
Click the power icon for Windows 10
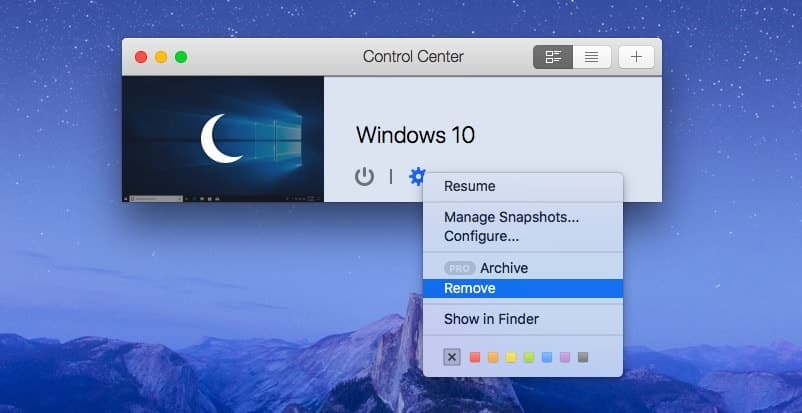pos(364,177)
